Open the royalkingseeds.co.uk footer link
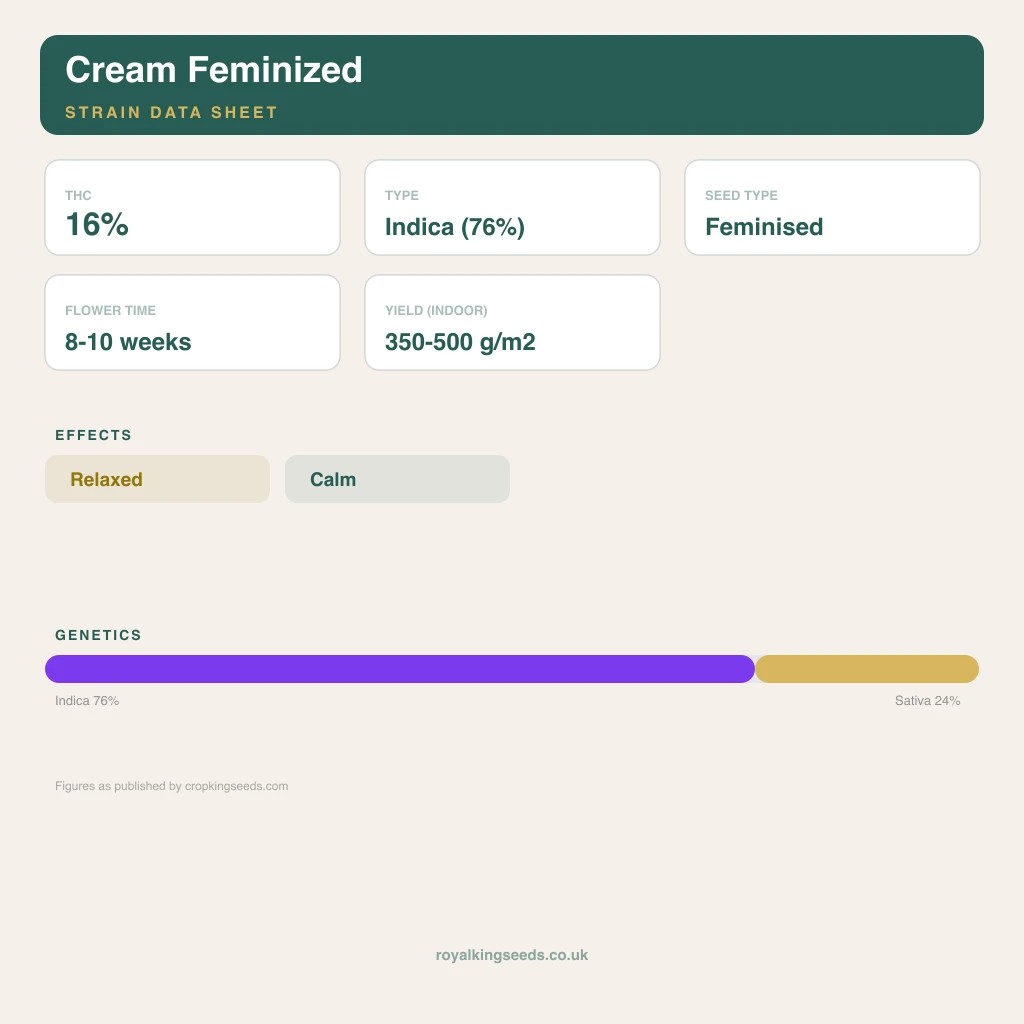The image size is (1024, 1024). 512,955
